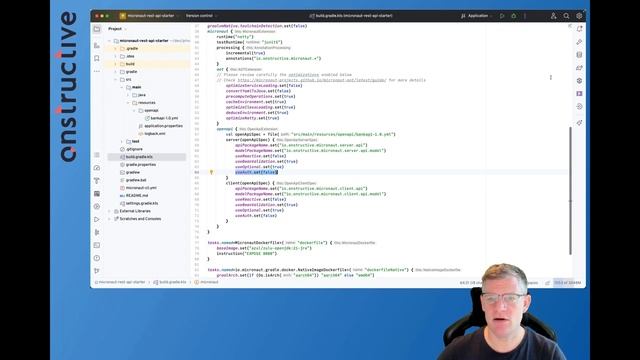Screen dimensions: 640x360
Task: Click the Debug bug icon
Action: [x=513, y=16]
